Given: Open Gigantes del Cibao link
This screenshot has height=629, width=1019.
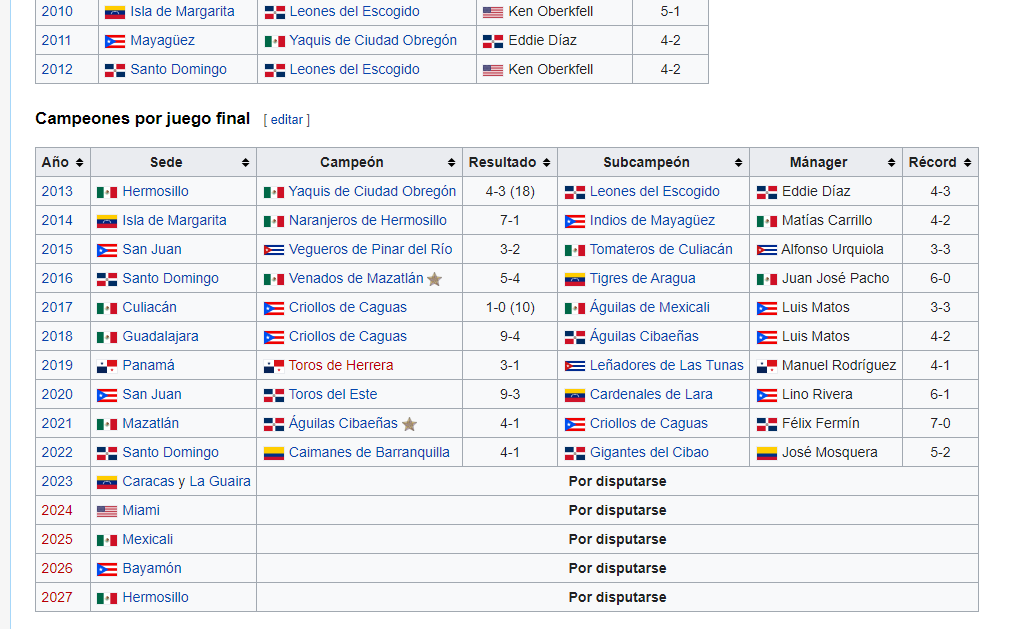Looking at the screenshot, I should tap(649, 453).
